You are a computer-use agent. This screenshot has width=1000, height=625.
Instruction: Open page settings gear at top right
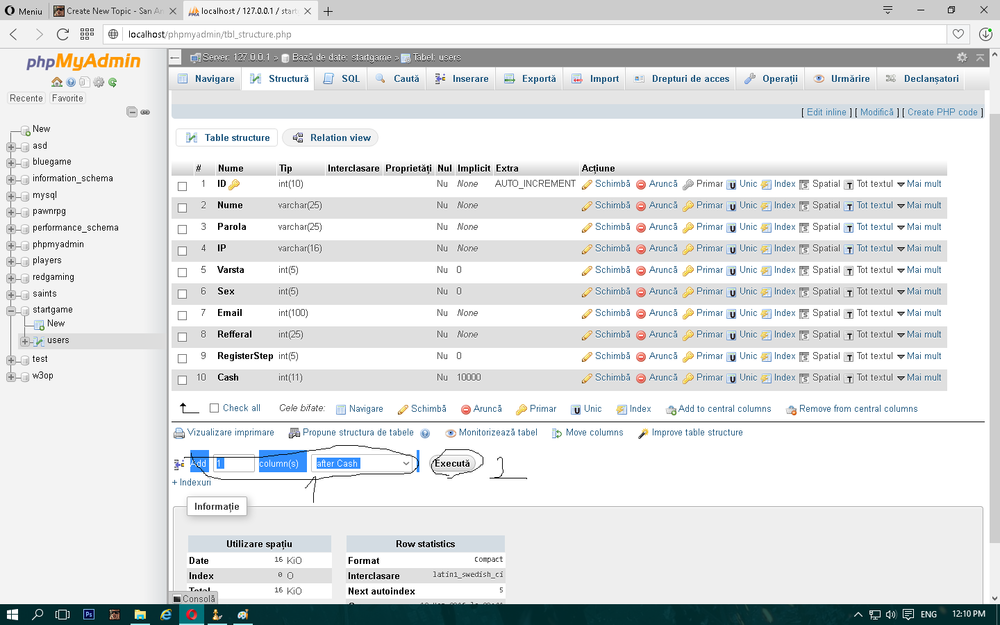coord(962,57)
